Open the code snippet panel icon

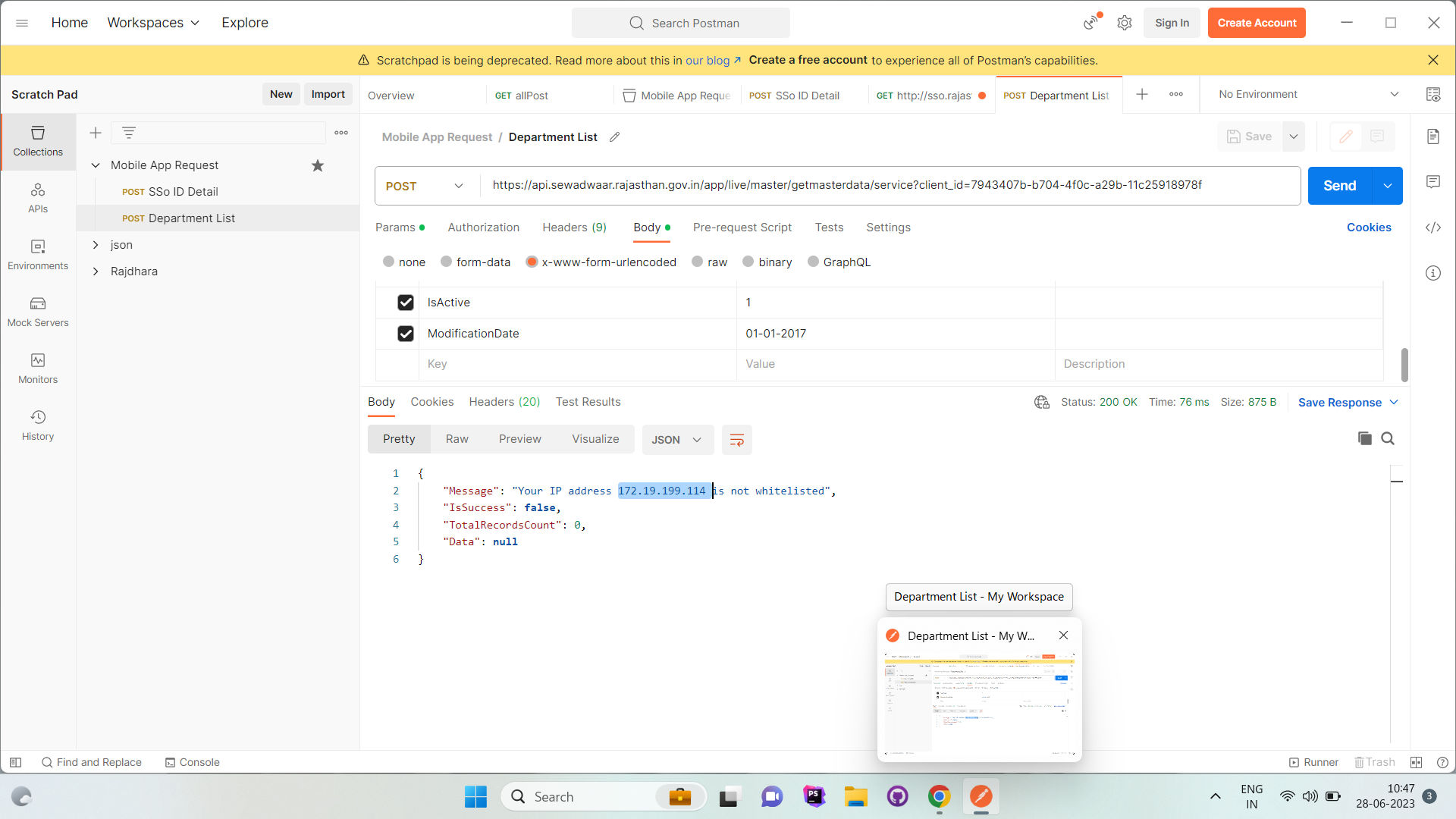pyautogui.click(x=1433, y=227)
